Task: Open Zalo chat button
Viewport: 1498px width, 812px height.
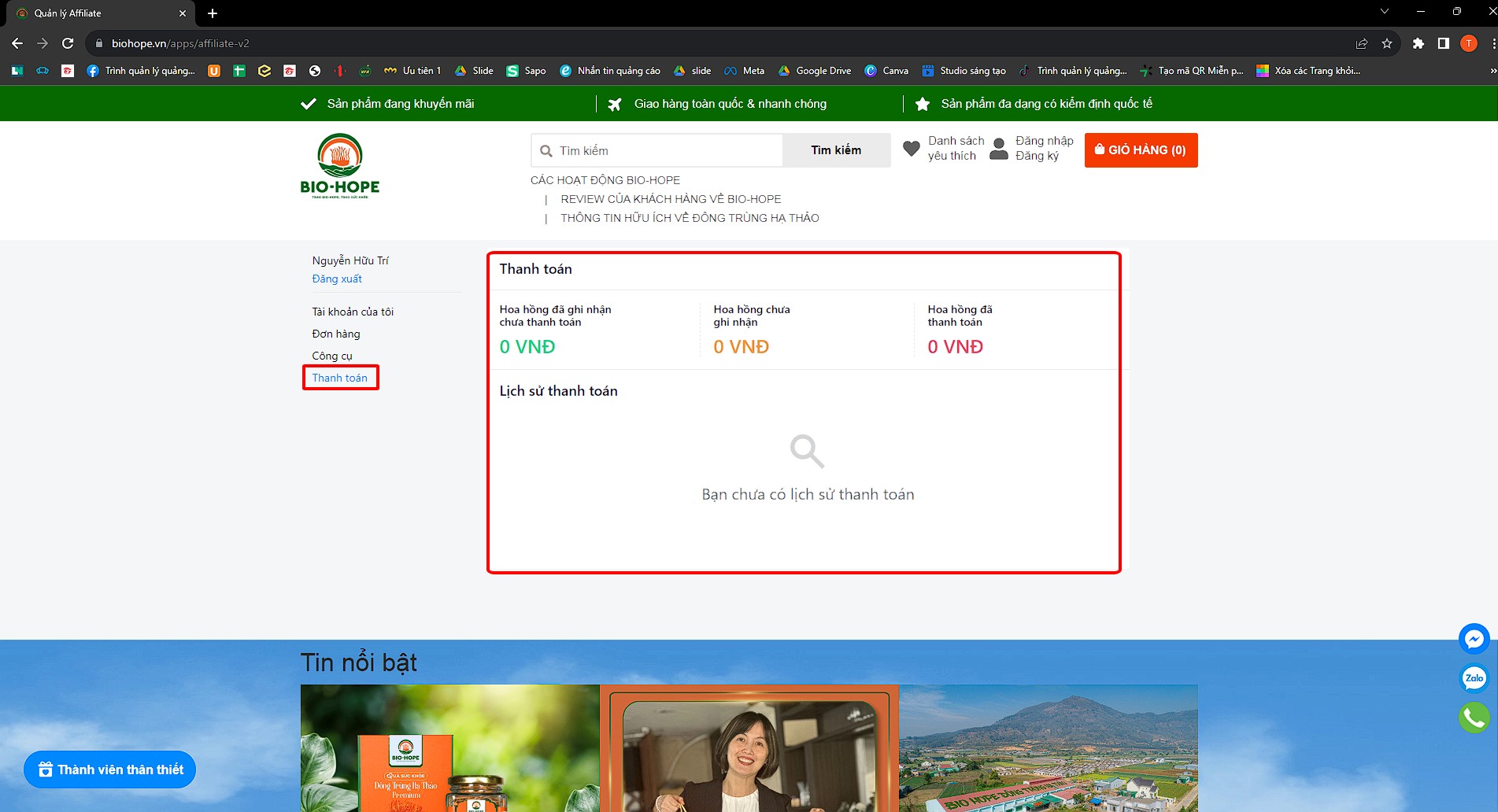Action: 1474,678
